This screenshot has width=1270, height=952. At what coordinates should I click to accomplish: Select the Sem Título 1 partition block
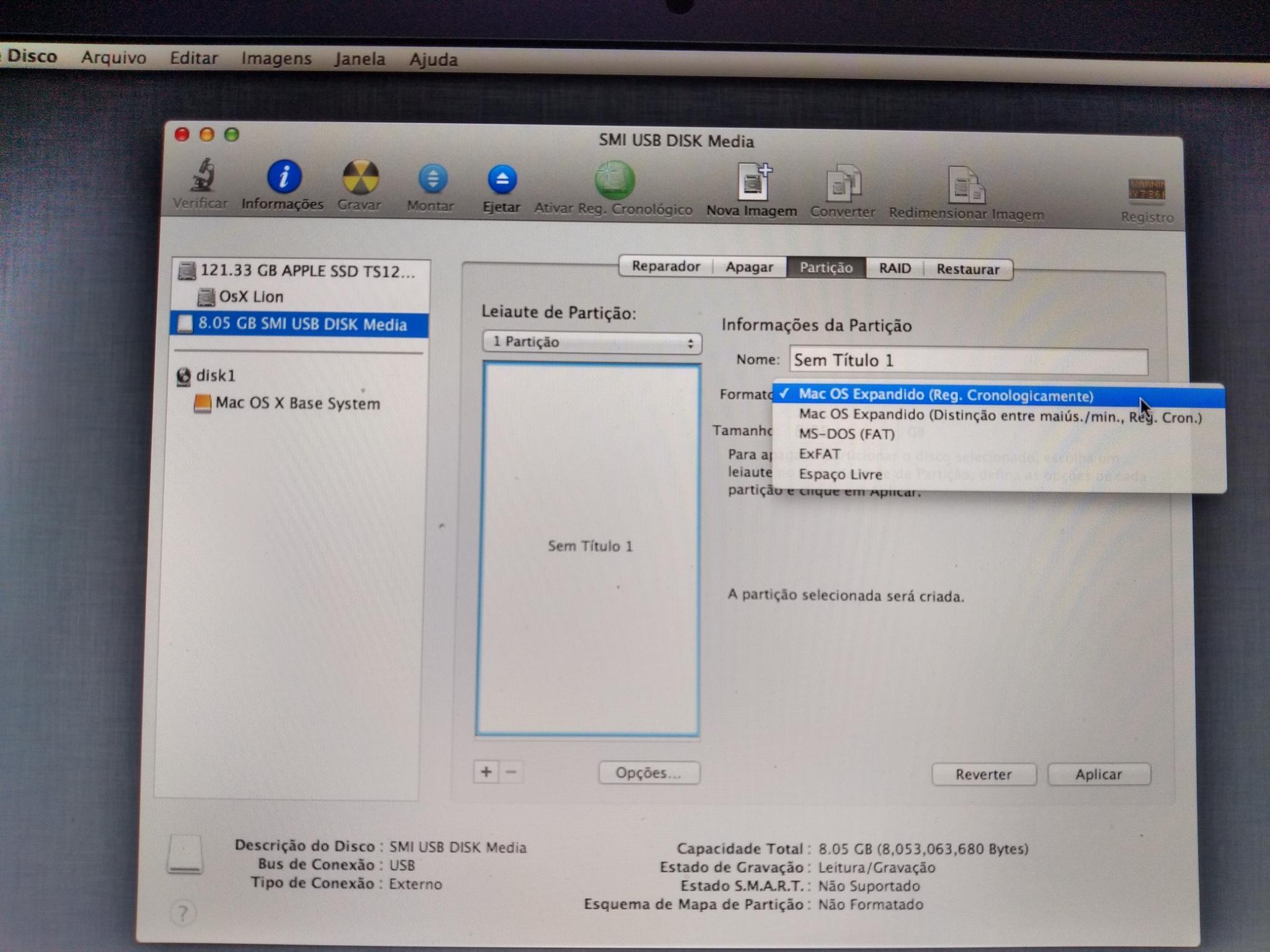[x=588, y=549]
